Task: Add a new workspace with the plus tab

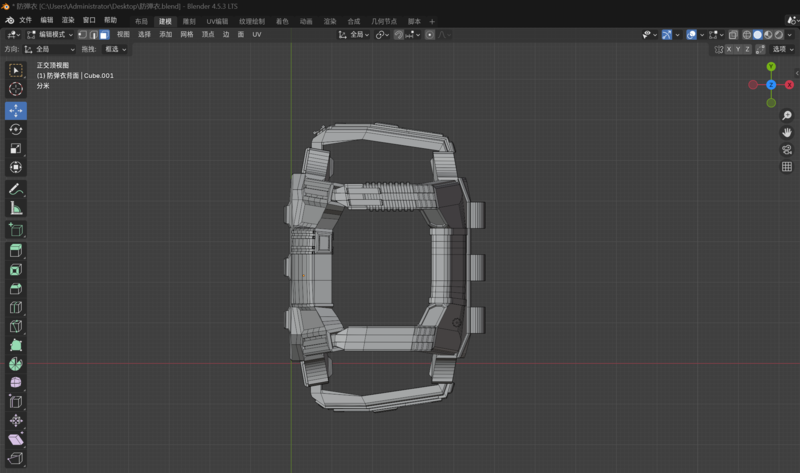Action: (x=432, y=20)
